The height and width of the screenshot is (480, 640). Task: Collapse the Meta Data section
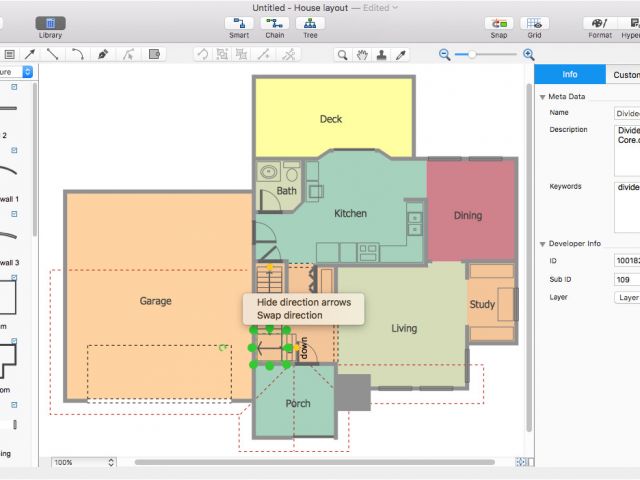pyautogui.click(x=543, y=96)
